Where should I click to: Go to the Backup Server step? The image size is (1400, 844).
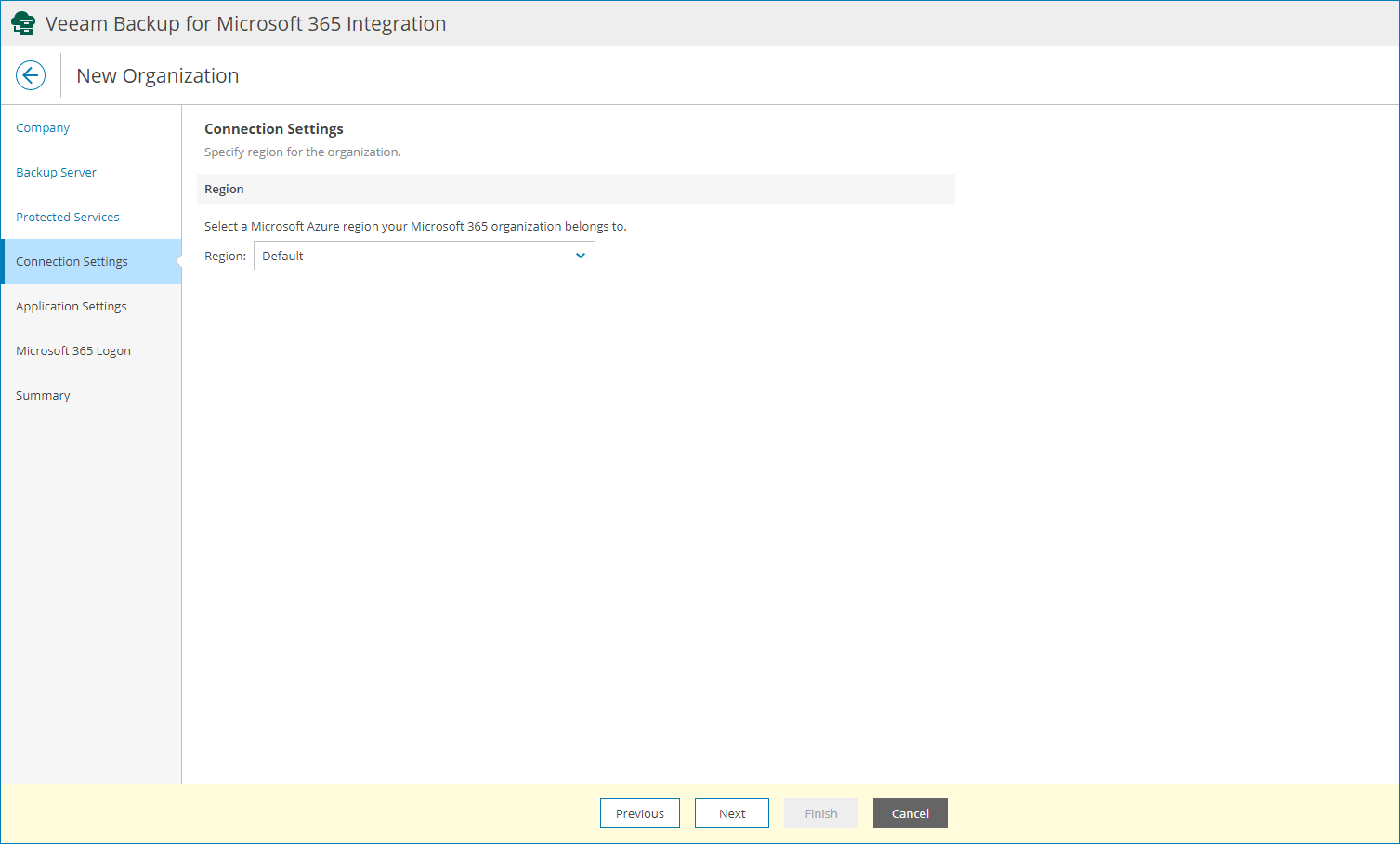[x=56, y=173]
